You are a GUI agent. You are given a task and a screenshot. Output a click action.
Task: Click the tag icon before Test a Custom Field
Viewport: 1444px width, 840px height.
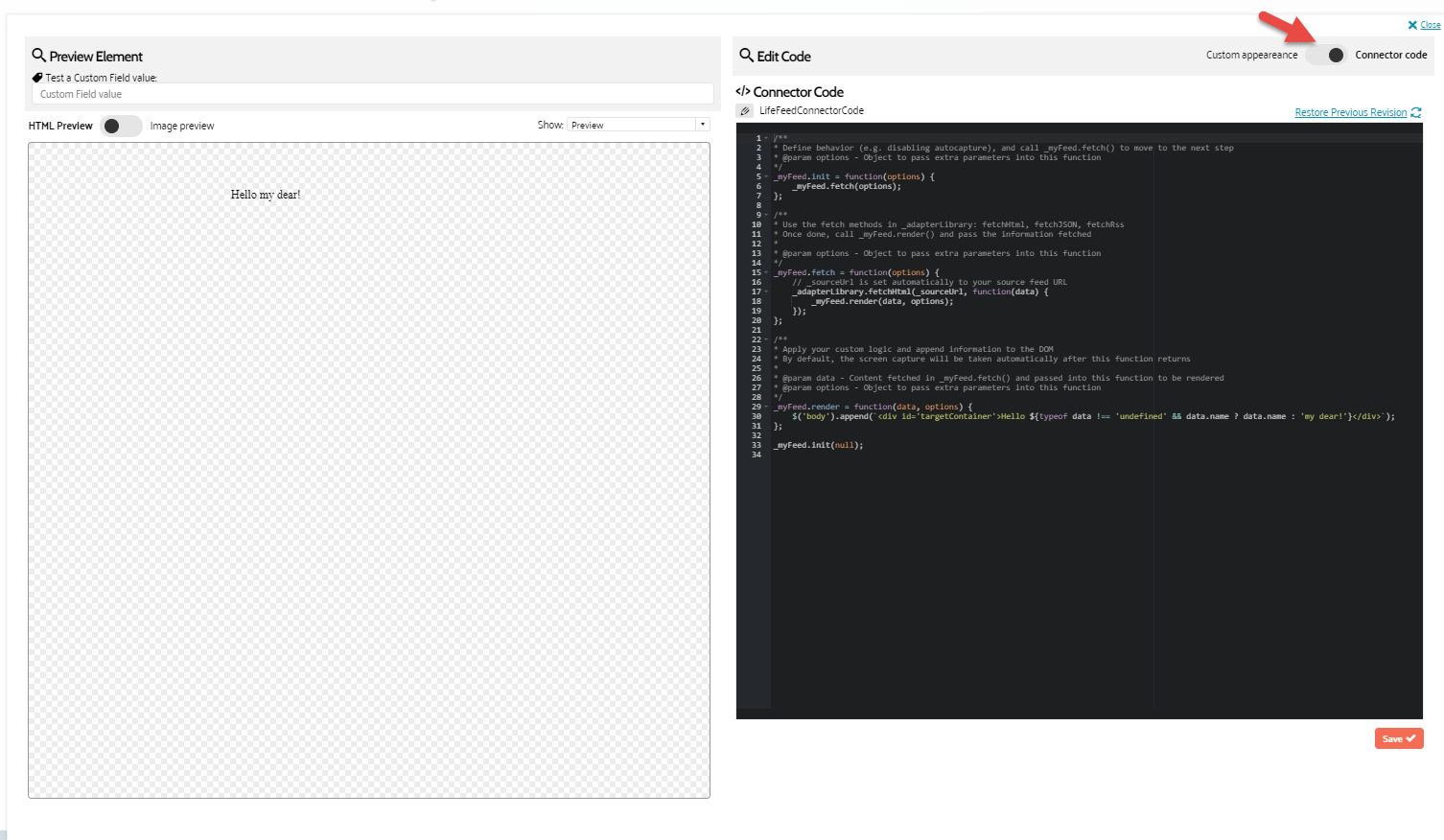coord(37,78)
